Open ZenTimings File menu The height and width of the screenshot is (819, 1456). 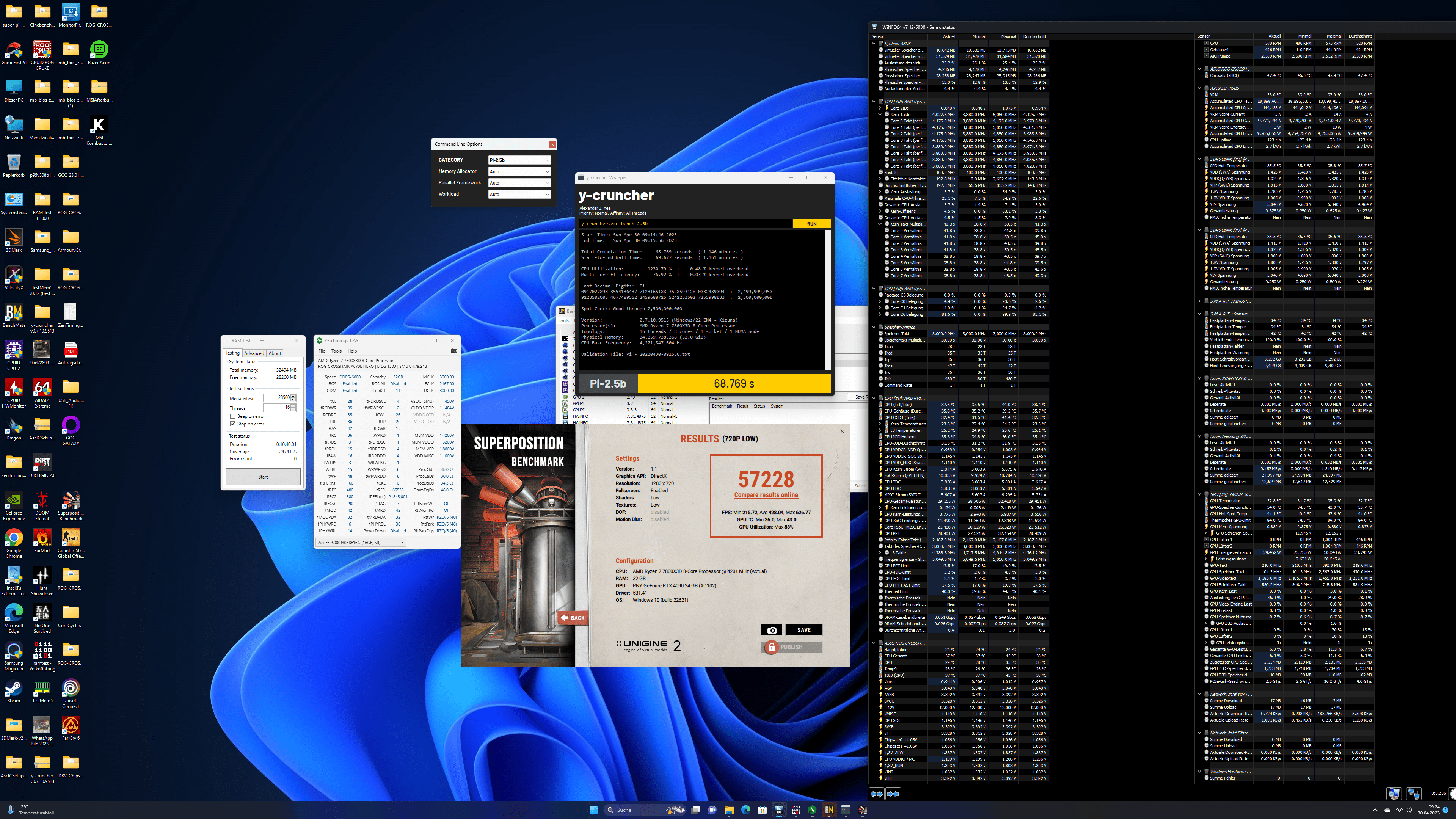click(x=322, y=351)
